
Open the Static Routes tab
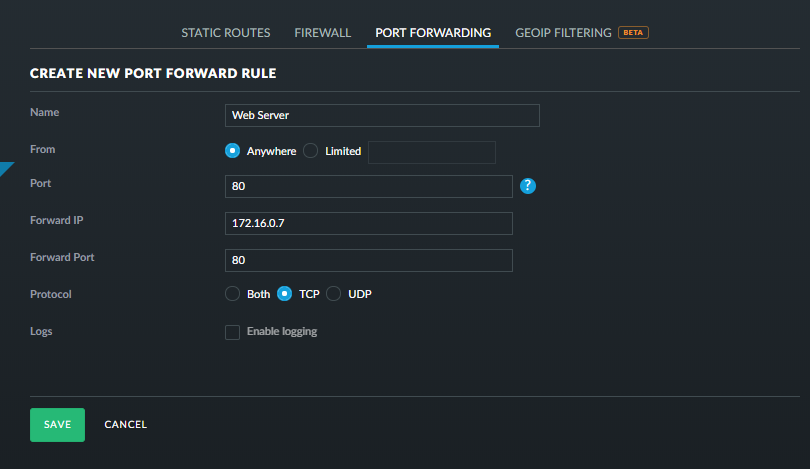coord(225,33)
